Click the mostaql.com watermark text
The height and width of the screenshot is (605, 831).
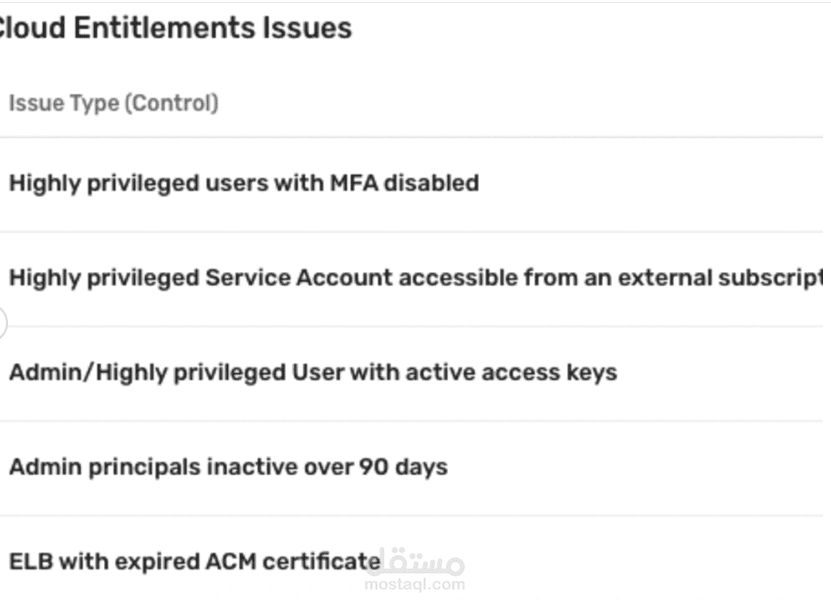[416, 584]
